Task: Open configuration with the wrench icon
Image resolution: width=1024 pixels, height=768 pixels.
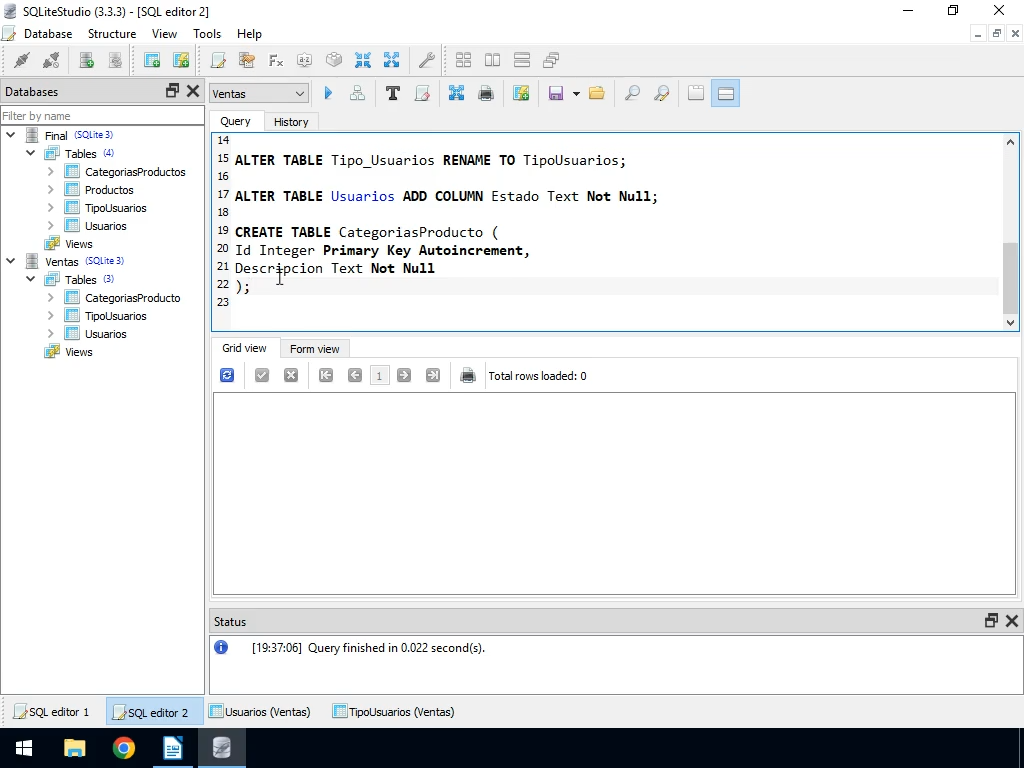Action: [x=426, y=60]
